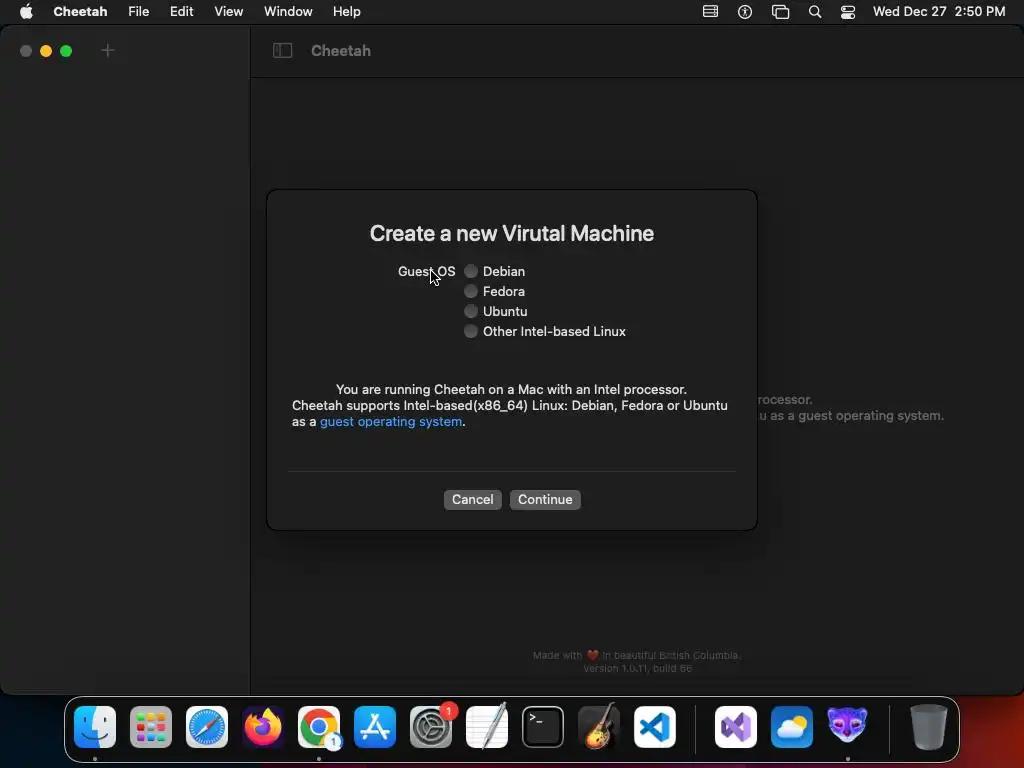1024x768 pixels.
Task: Click the keyboard viewer menu bar icon
Action: [711, 12]
